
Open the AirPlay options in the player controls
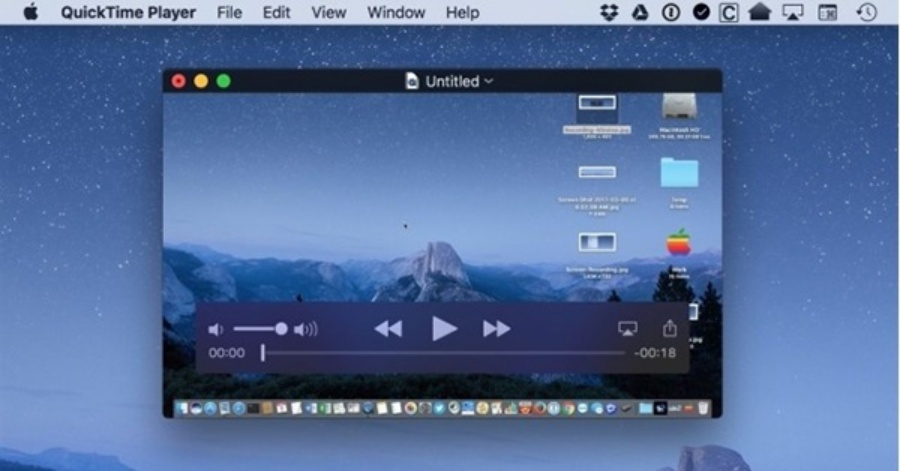click(x=627, y=329)
